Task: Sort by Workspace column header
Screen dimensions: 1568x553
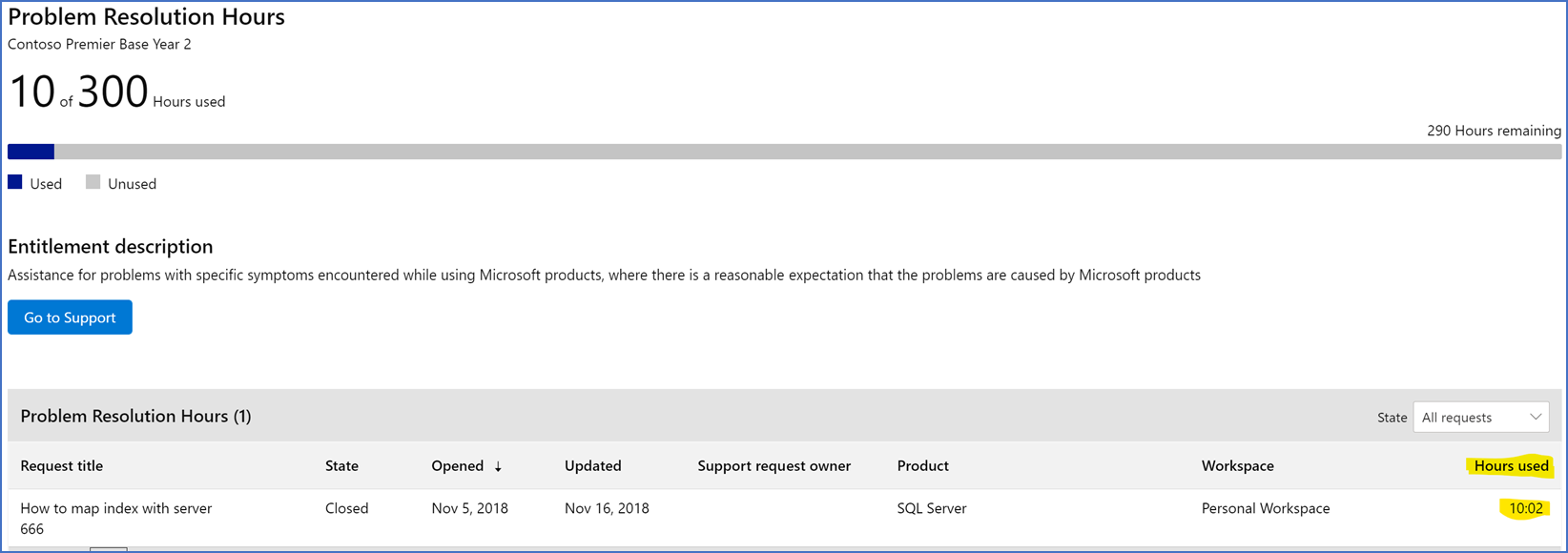Action: (1237, 465)
